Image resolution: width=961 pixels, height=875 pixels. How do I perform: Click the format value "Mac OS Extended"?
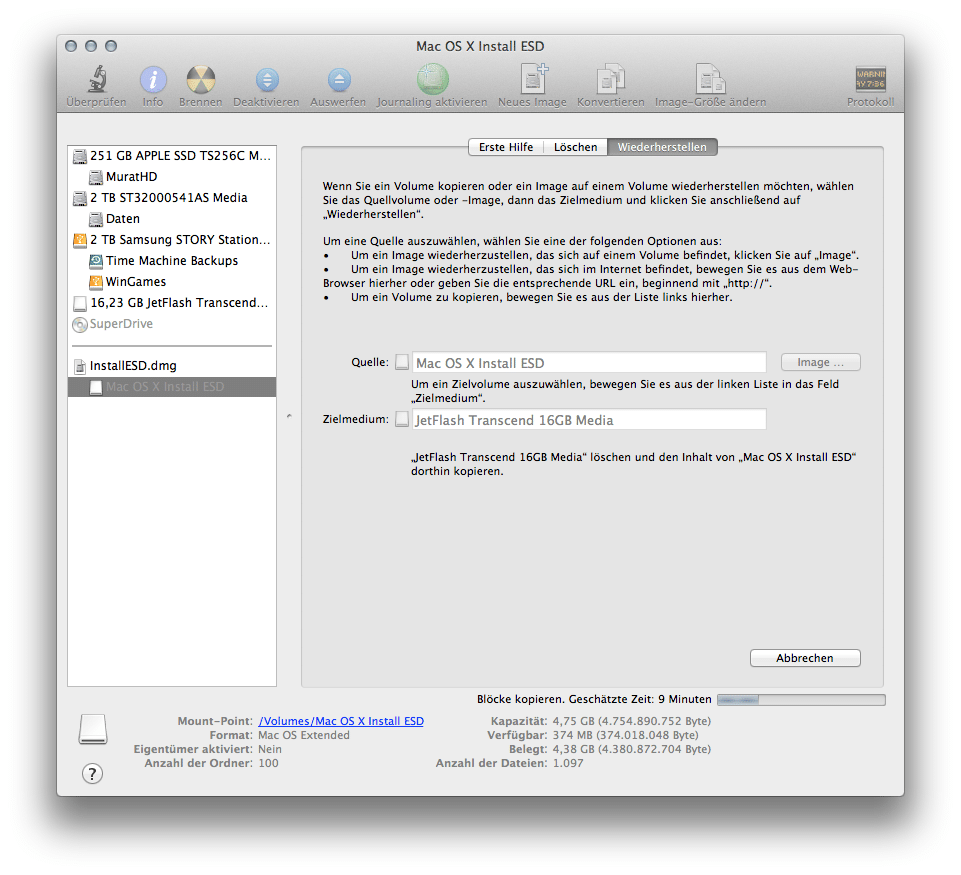click(x=304, y=735)
